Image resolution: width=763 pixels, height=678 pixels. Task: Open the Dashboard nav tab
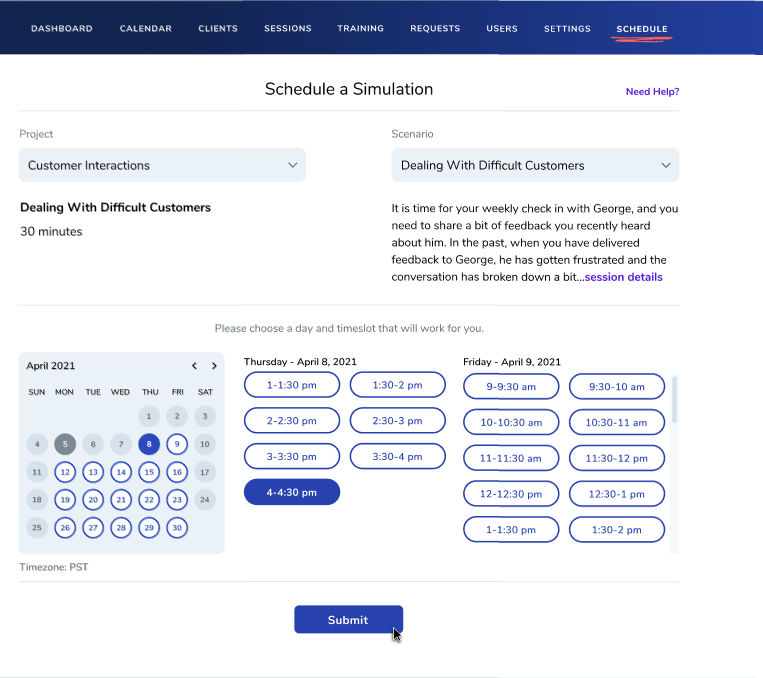pyautogui.click(x=62, y=28)
